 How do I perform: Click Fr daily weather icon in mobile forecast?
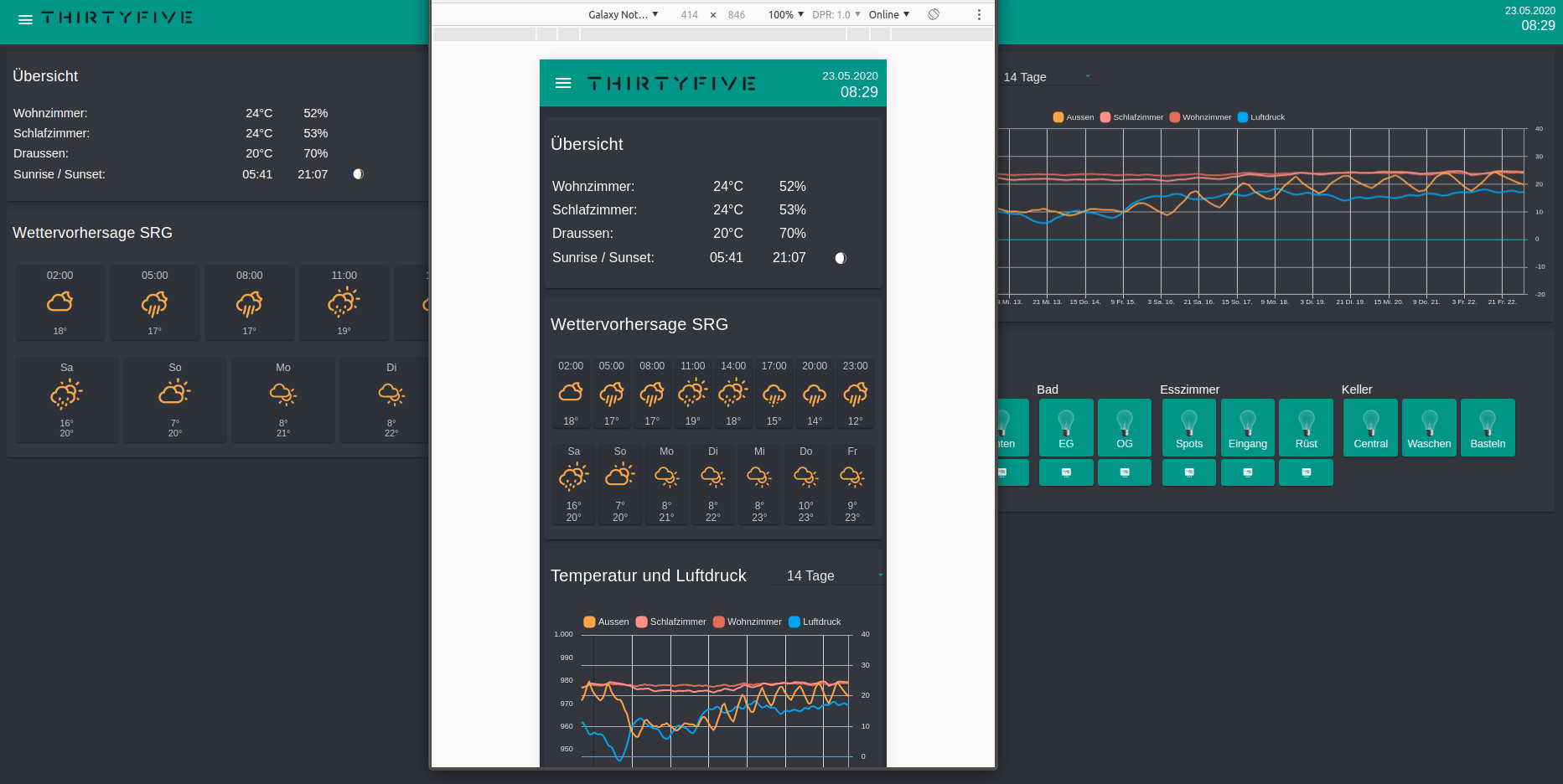pos(852,477)
